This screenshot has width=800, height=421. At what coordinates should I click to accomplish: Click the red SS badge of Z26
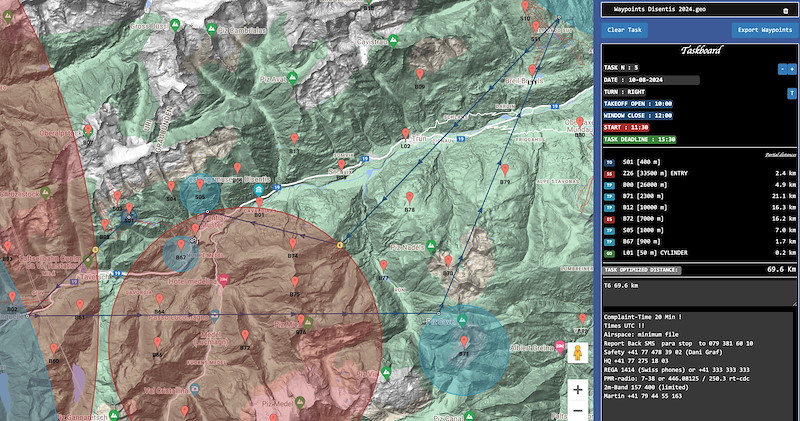pyautogui.click(x=609, y=174)
